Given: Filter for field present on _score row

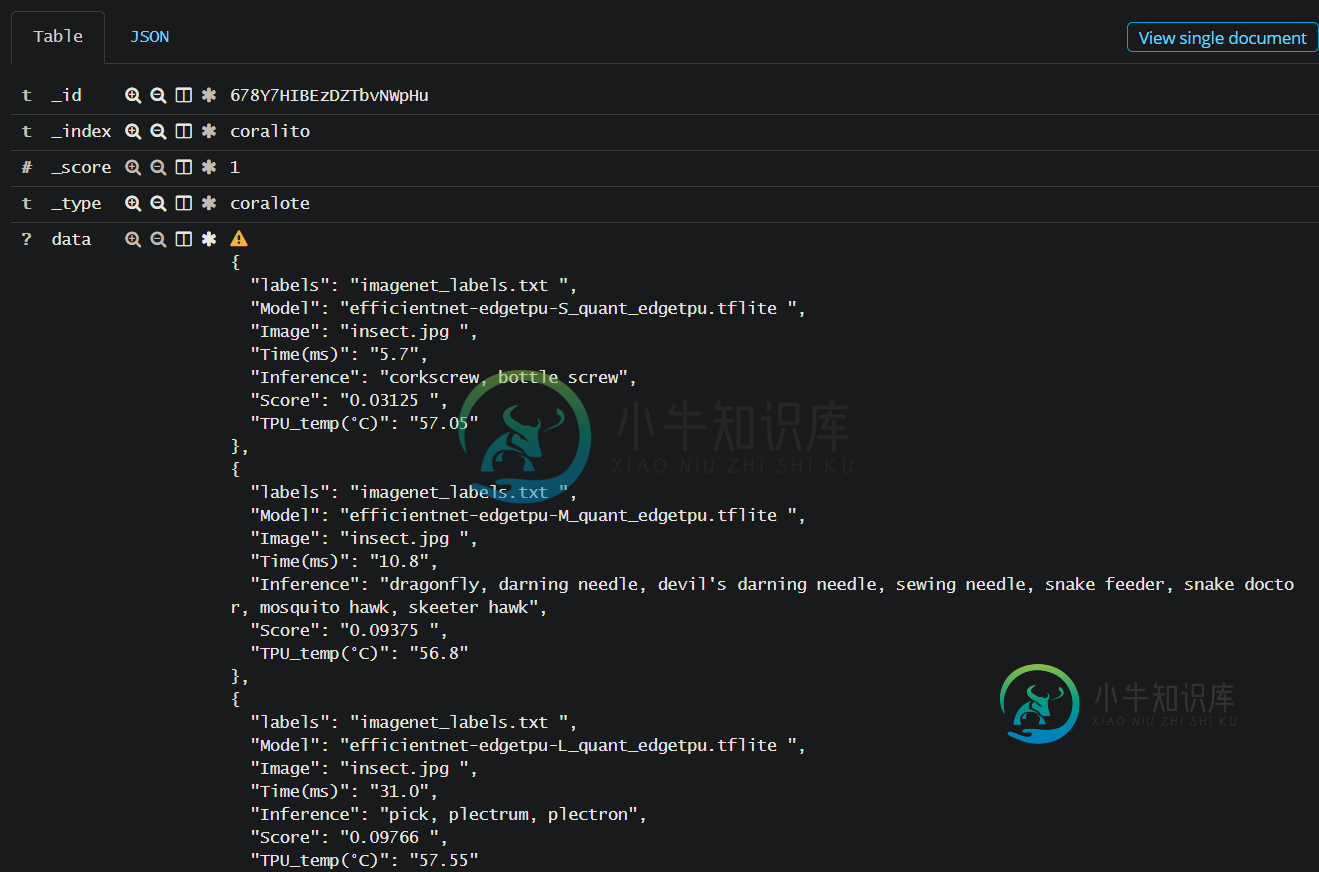Looking at the screenshot, I should tap(209, 167).
